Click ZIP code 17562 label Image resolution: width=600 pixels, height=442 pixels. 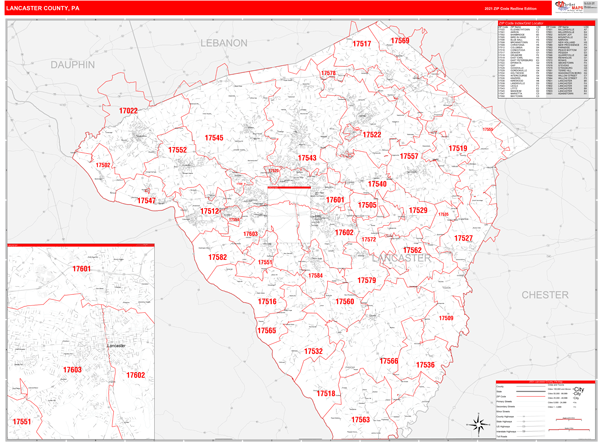tap(412, 250)
